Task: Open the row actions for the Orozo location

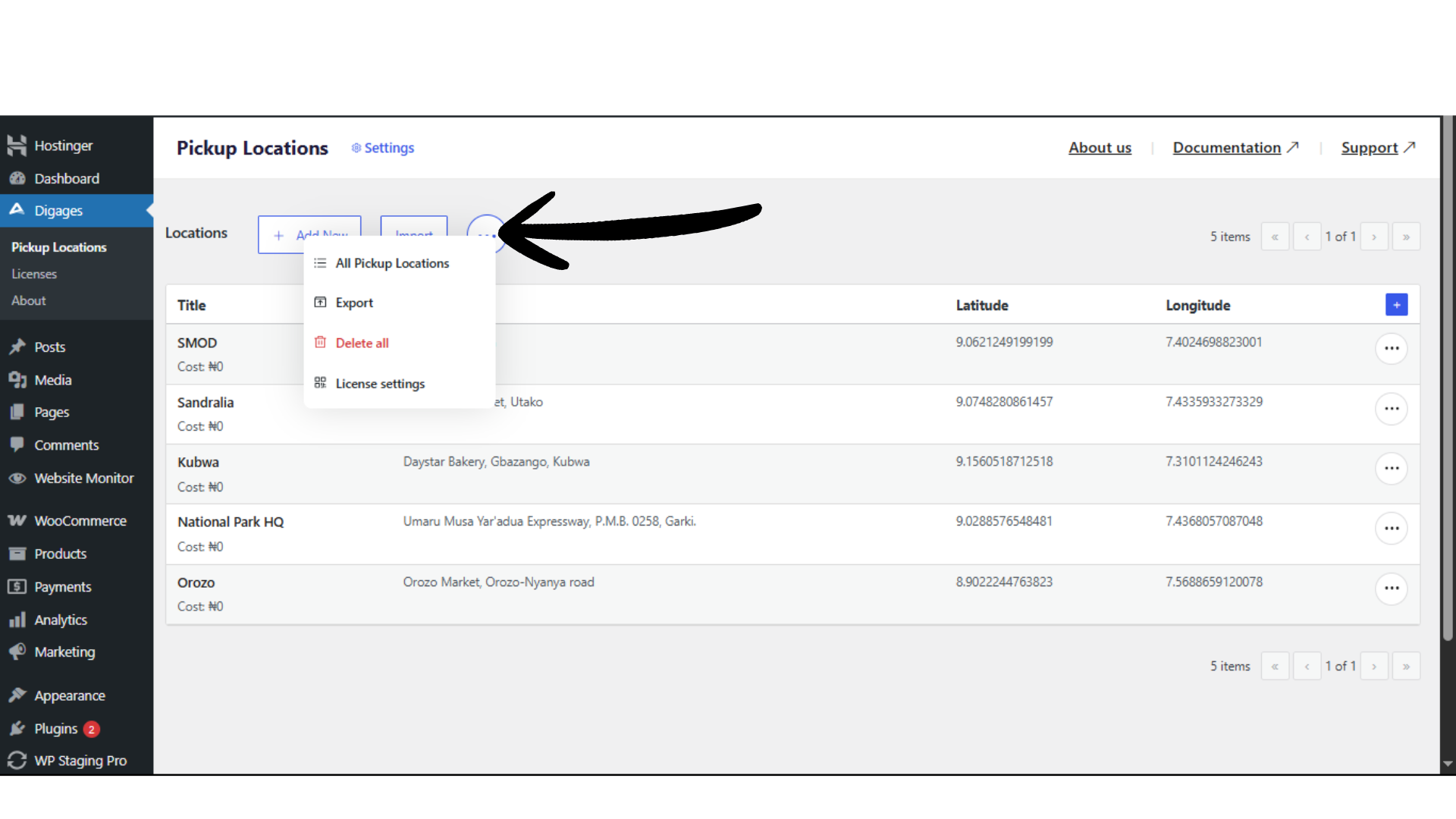Action: 1392,589
